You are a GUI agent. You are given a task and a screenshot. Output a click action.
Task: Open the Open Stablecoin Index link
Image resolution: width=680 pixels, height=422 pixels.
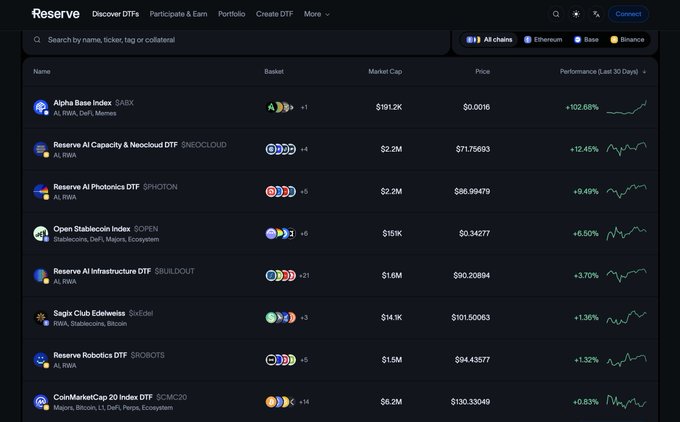coord(92,229)
